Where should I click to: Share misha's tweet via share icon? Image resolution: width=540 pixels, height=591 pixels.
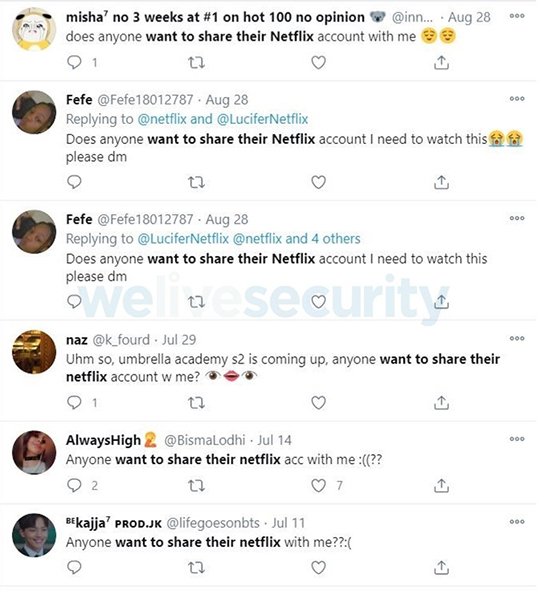pyautogui.click(x=441, y=62)
